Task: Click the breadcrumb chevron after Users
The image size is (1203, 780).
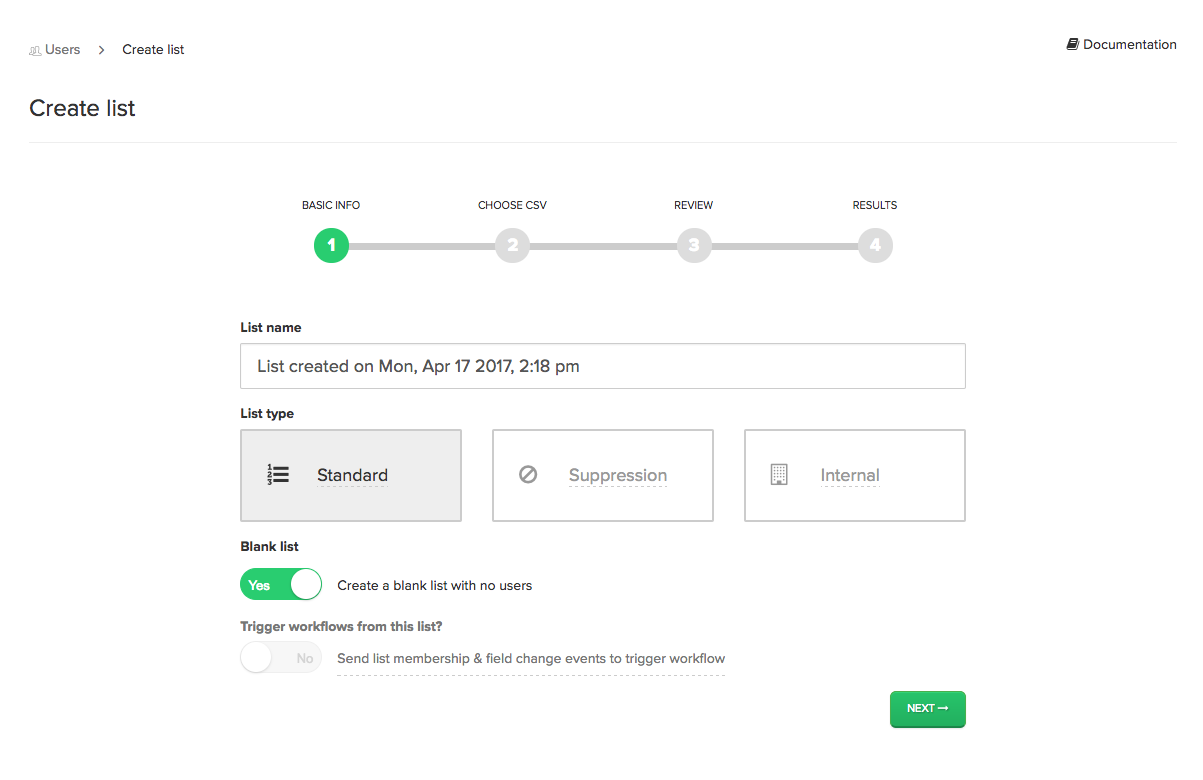Action: [x=101, y=50]
